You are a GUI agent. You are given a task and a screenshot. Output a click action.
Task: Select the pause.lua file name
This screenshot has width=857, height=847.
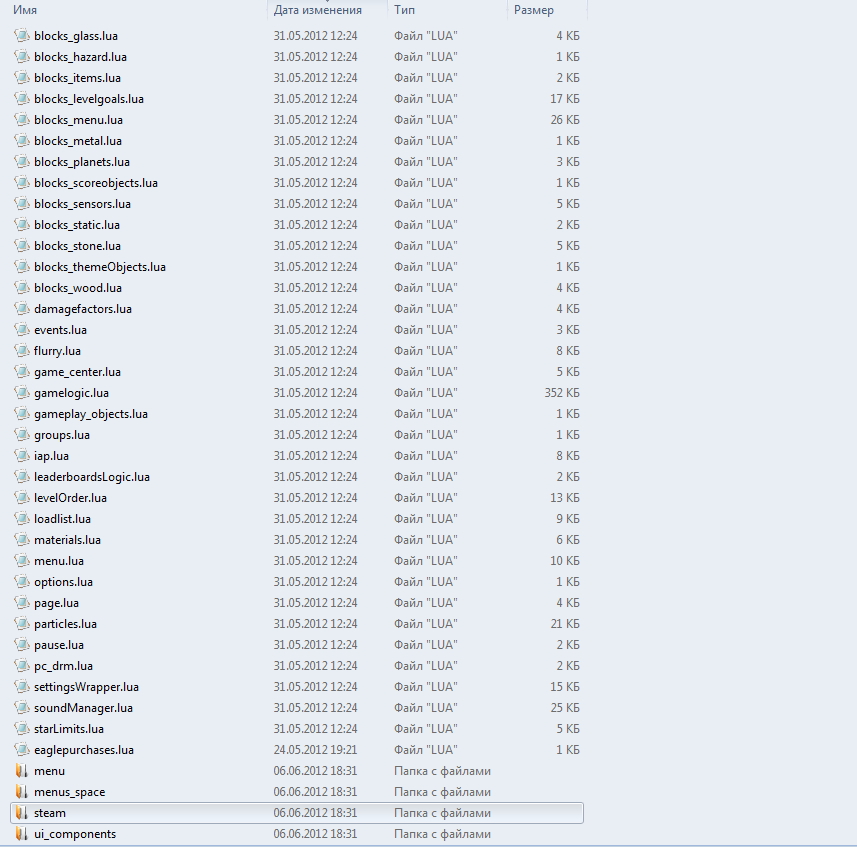59,645
